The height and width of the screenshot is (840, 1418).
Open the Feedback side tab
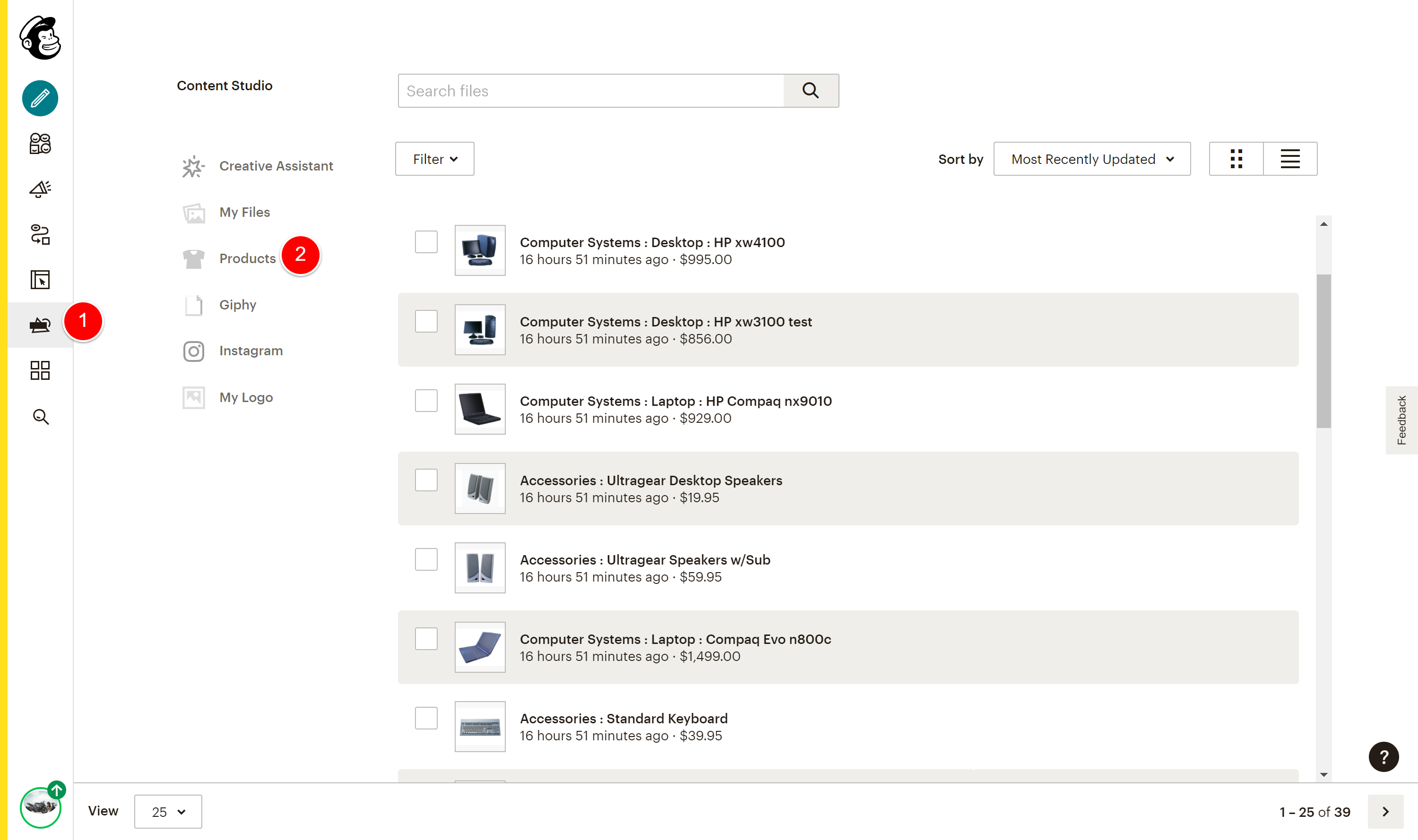point(1401,420)
